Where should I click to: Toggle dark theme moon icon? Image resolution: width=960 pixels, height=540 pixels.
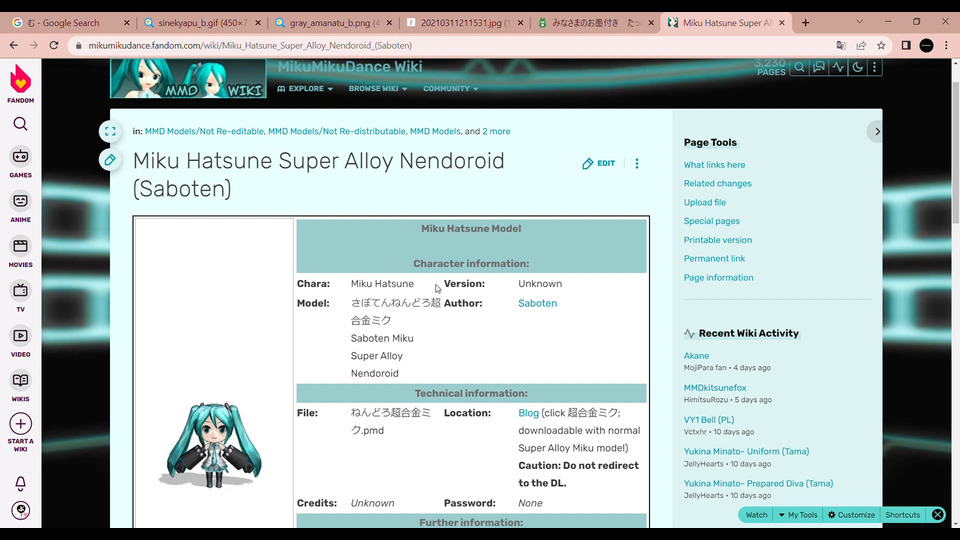tap(857, 67)
